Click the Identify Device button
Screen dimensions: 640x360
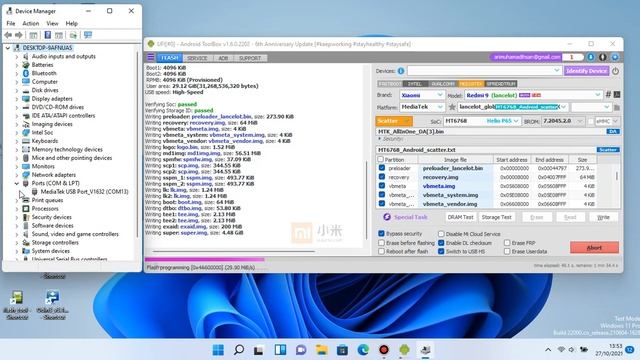tap(587, 71)
